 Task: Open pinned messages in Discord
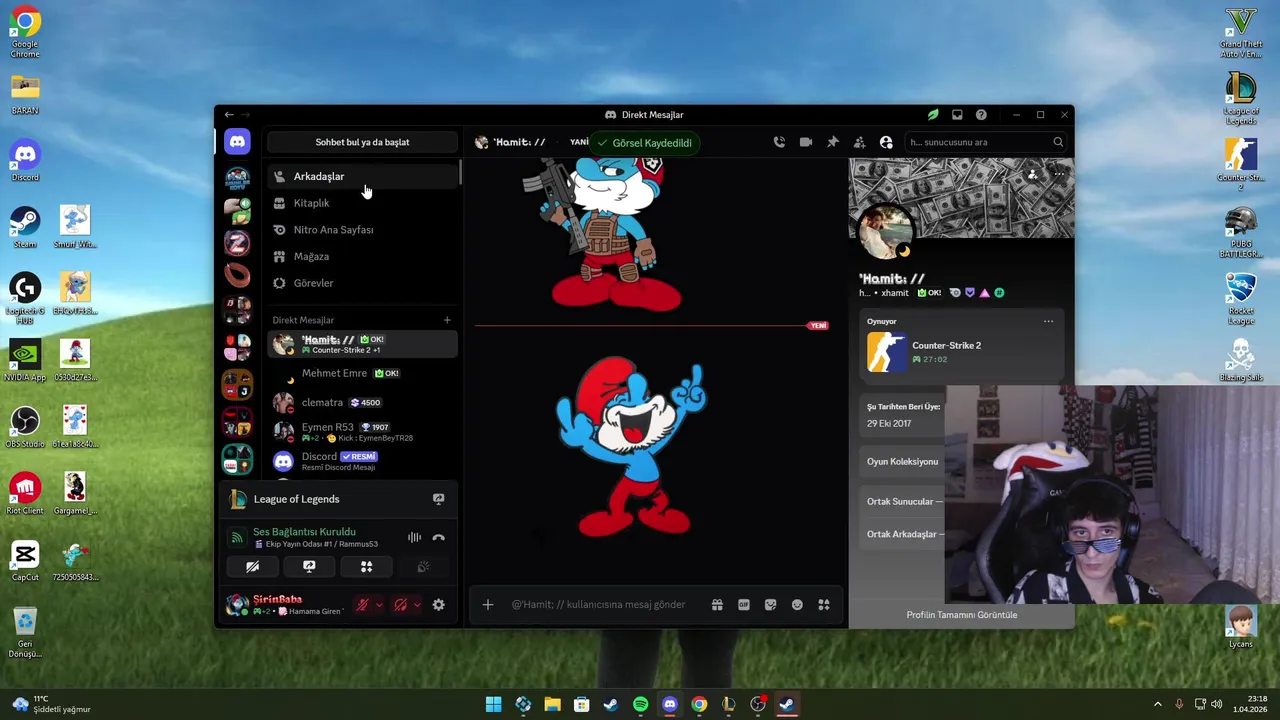click(832, 142)
